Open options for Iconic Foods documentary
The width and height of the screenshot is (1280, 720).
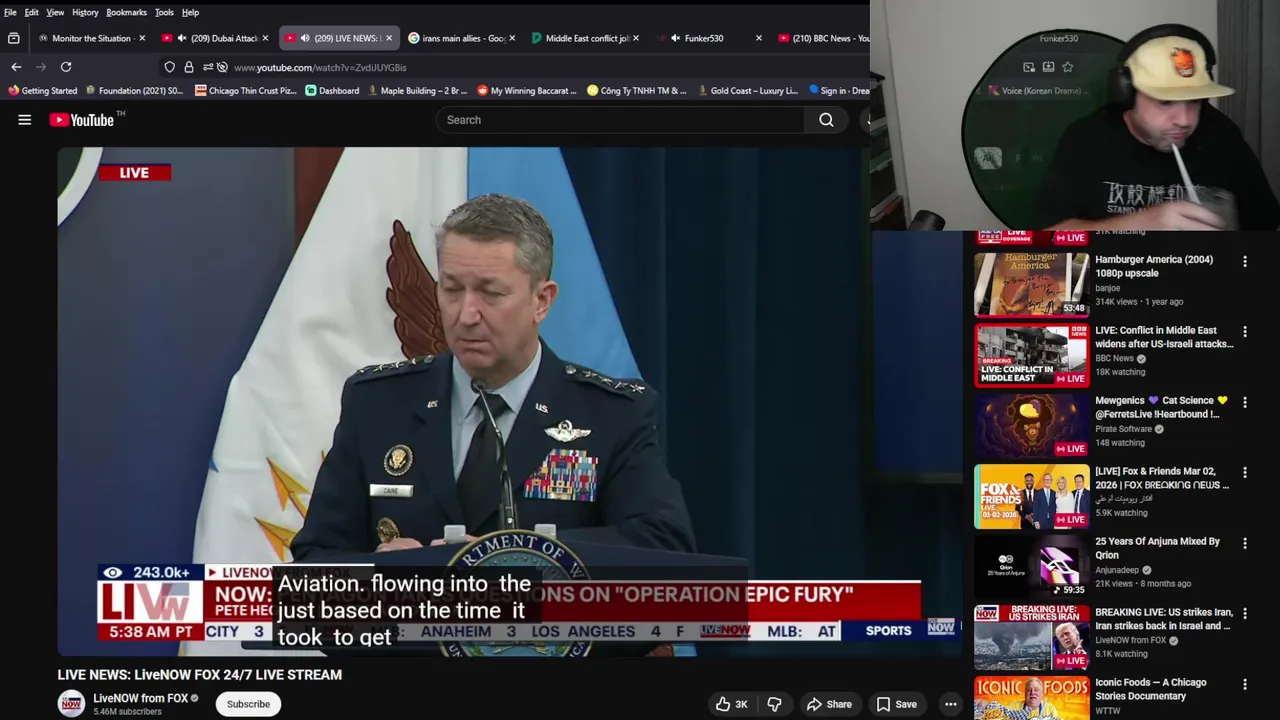(x=1245, y=684)
